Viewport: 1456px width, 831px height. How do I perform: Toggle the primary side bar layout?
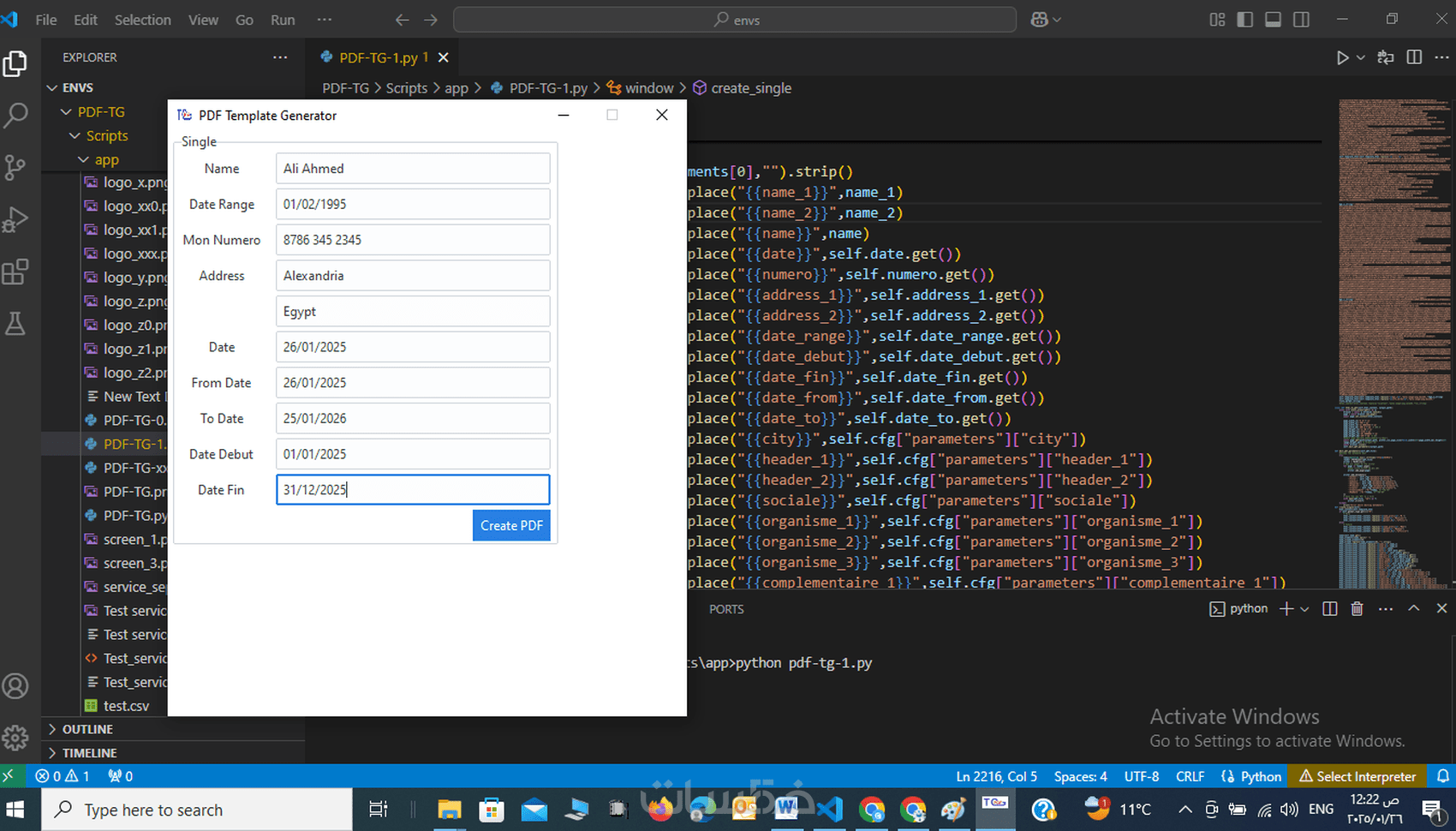[1245, 20]
